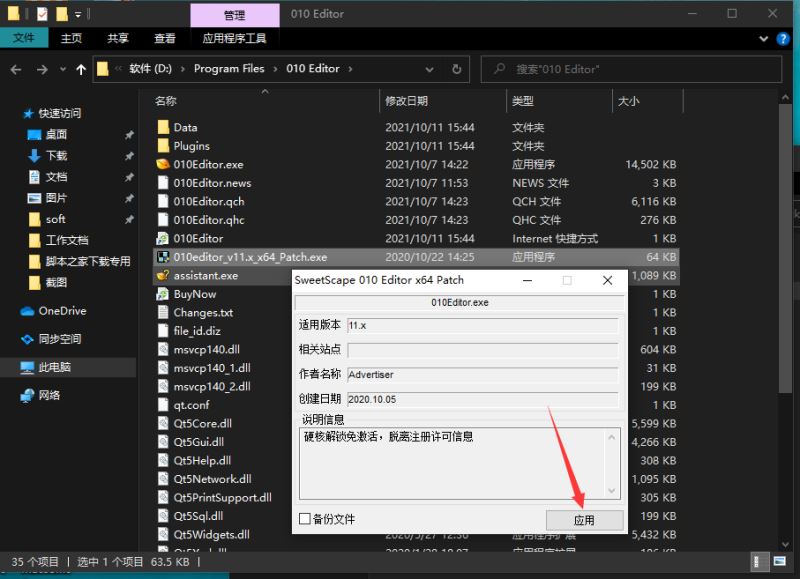The image size is (800, 579).
Task: Expand chevron after 010 Editor breadcrumb
Action: (350, 69)
